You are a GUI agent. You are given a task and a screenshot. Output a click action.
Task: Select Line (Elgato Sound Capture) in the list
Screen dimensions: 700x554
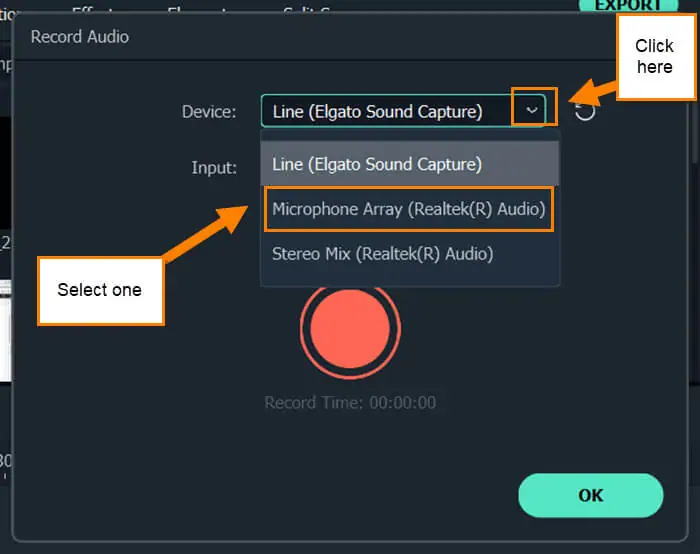(x=410, y=164)
